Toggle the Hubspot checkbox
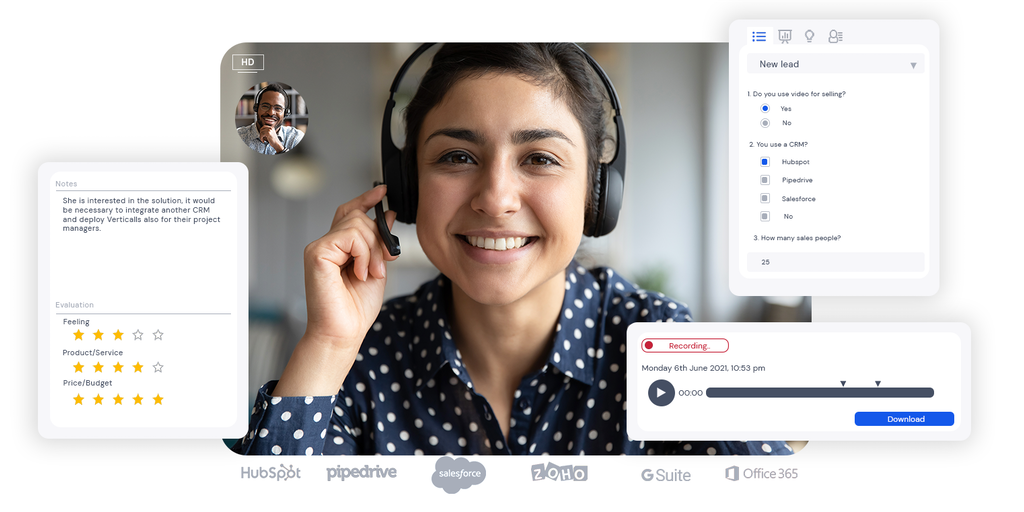This screenshot has height=512, width=1024. coord(765,162)
